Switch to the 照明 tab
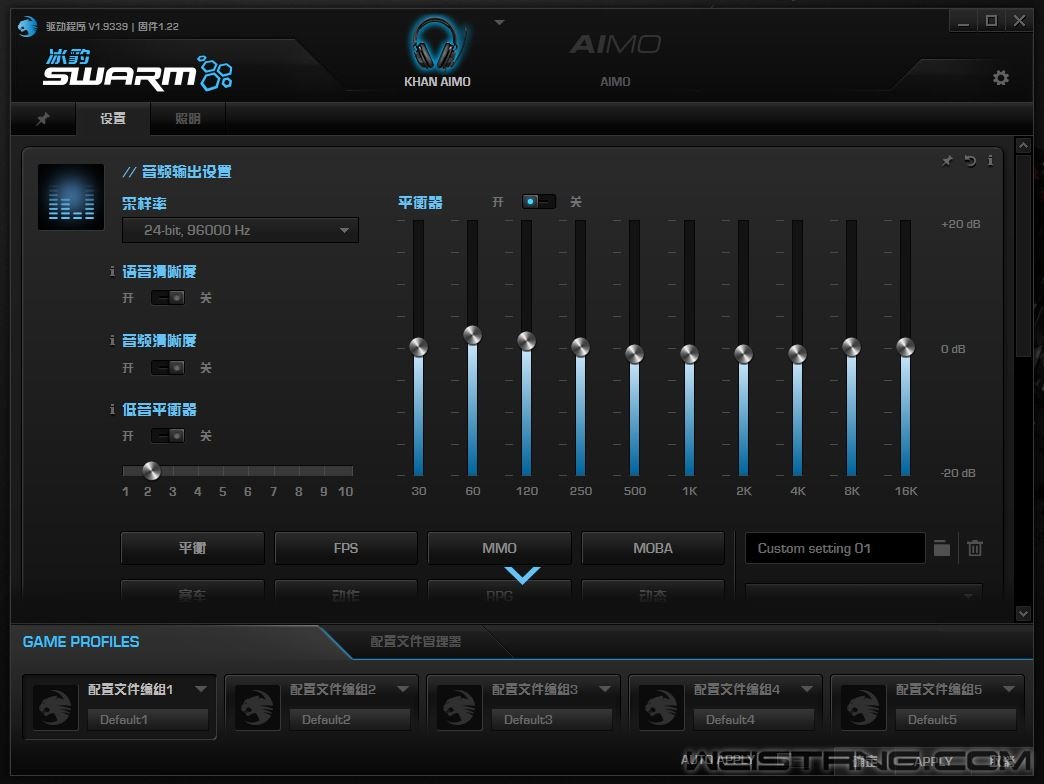1044x784 pixels. pyautogui.click(x=188, y=118)
